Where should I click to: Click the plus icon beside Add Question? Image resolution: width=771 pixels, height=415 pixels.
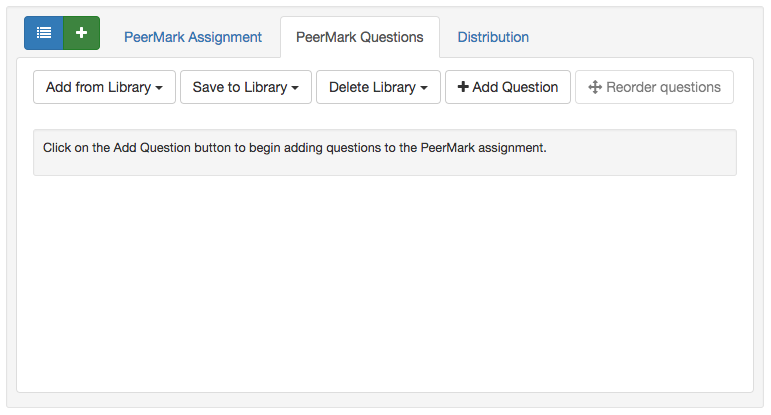pyautogui.click(x=463, y=87)
